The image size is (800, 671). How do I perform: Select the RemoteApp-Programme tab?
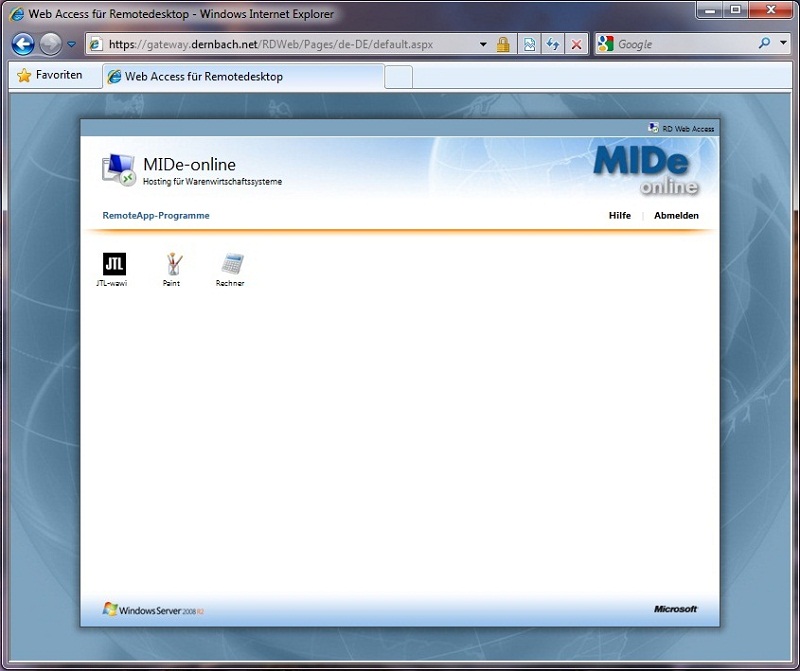tap(156, 215)
